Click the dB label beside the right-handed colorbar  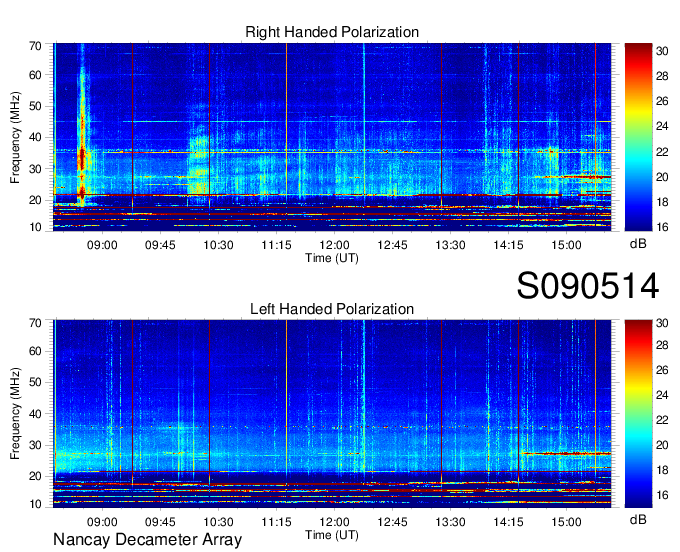(x=638, y=244)
